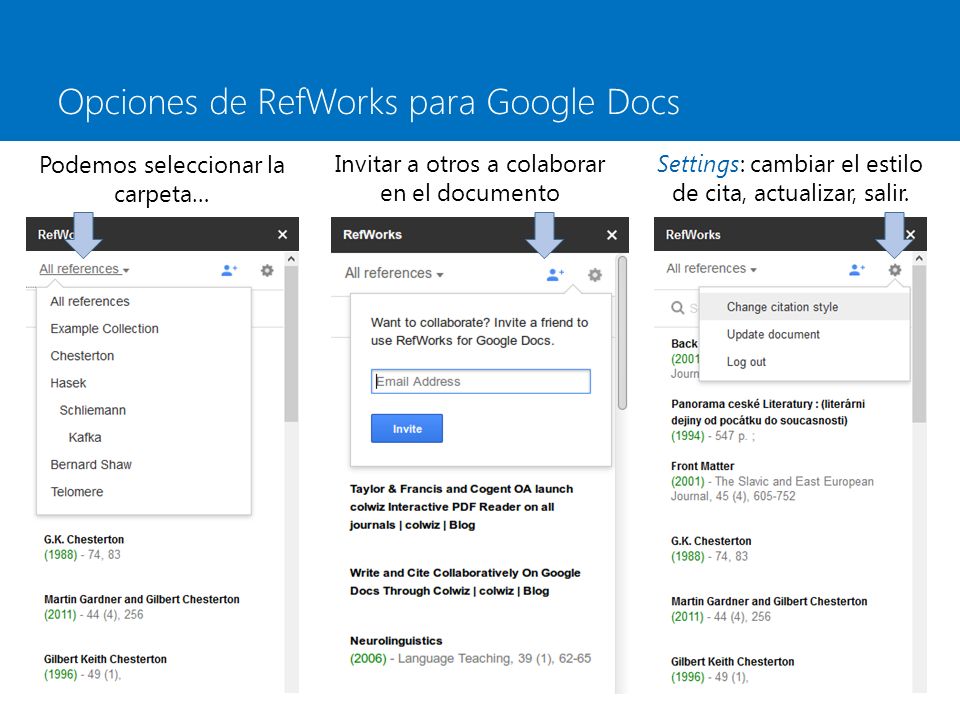This screenshot has width=960, height=720.
Task: Close the RefWorks panel containing the invite form
Action: coord(612,235)
